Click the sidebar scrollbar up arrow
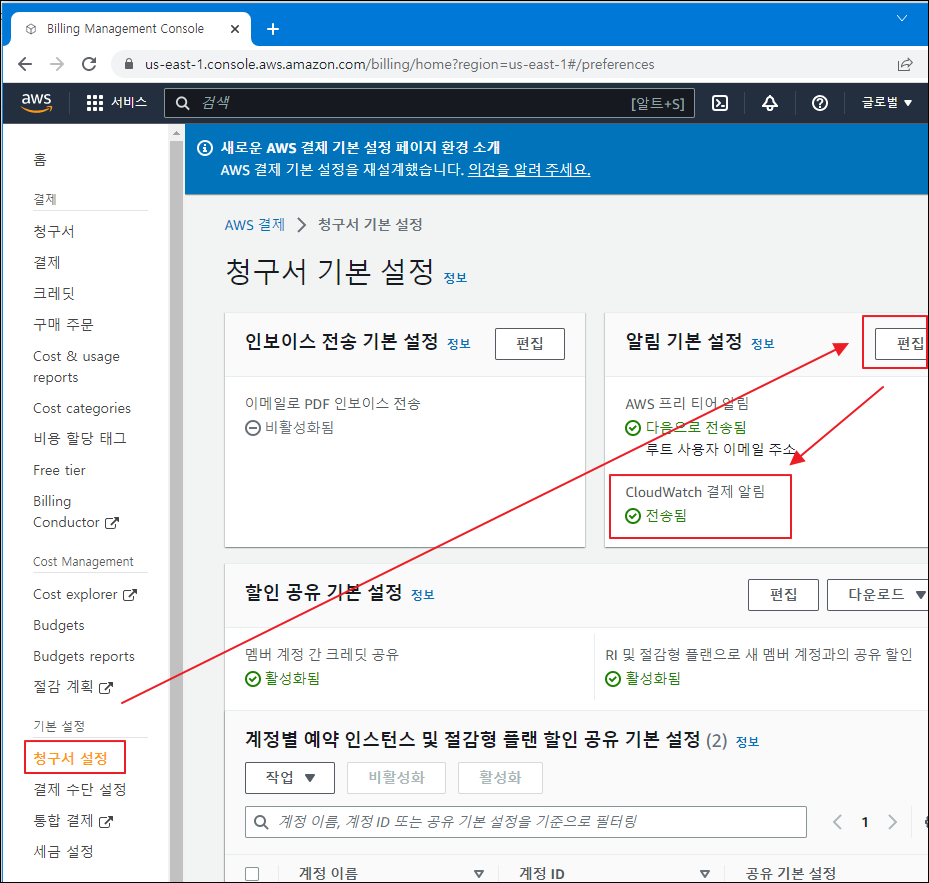This screenshot has width=929, height=883. (177, 133)
